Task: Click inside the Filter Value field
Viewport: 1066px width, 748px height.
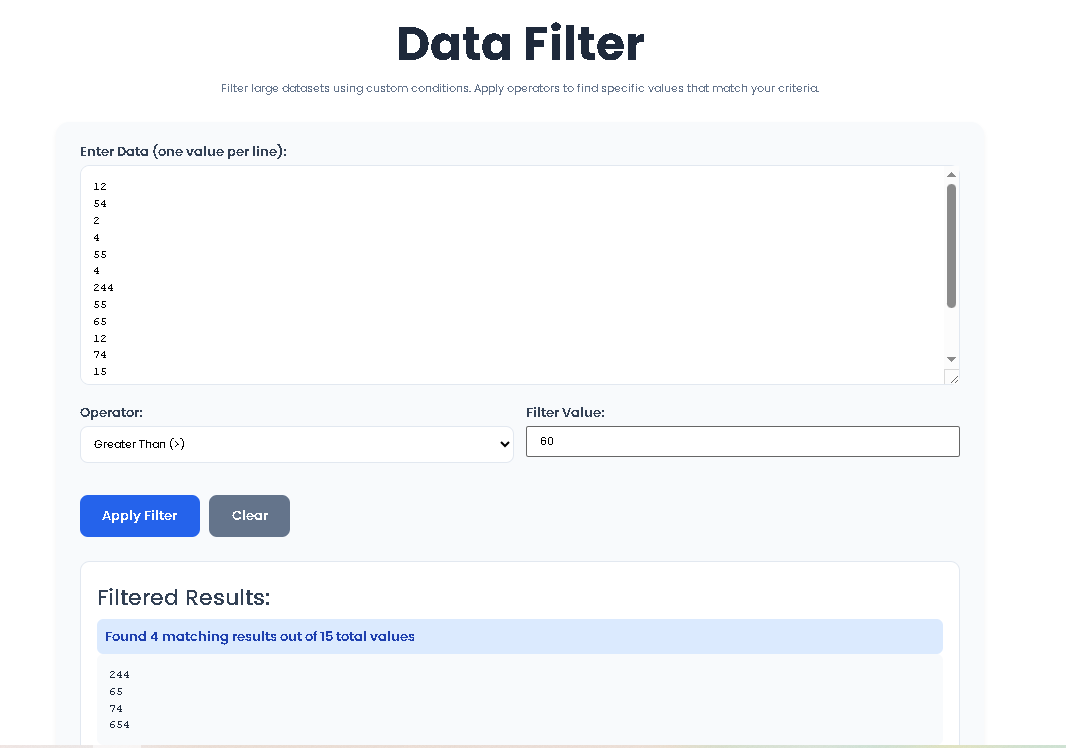Action: [743, 441]
